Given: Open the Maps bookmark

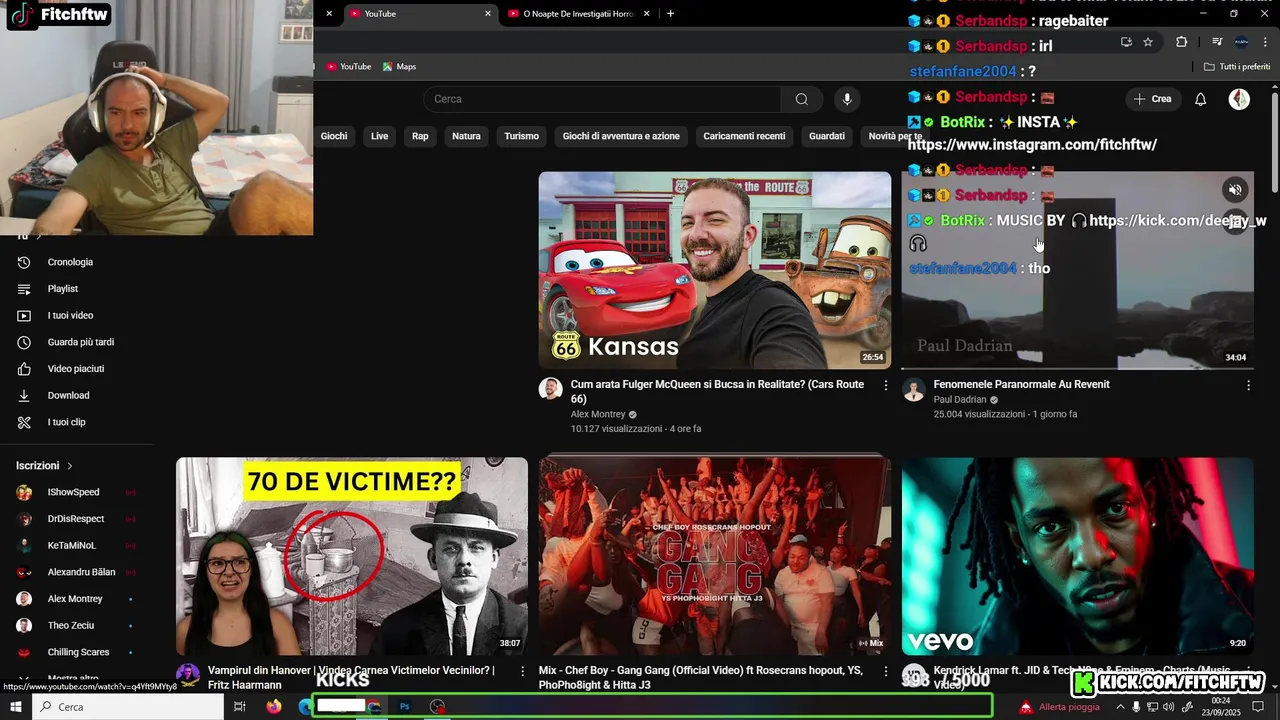Looking at the screenshot, I should click(x=400, y=67).
